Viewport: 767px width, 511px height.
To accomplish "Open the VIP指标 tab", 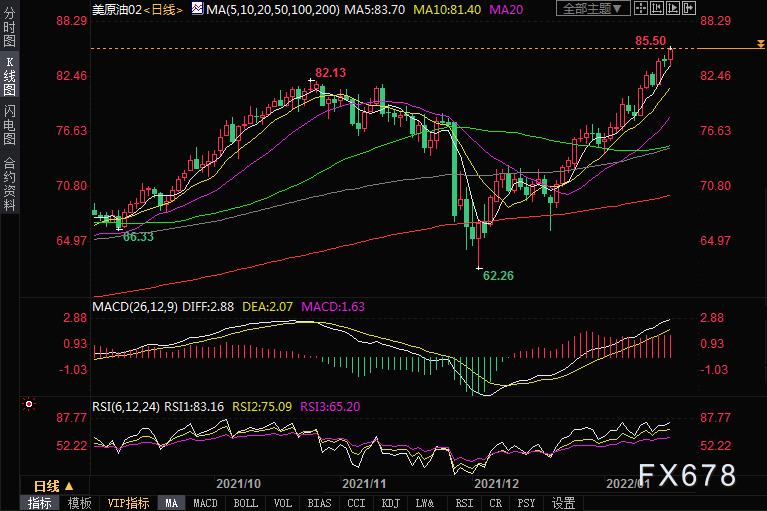I will point(129,503).
